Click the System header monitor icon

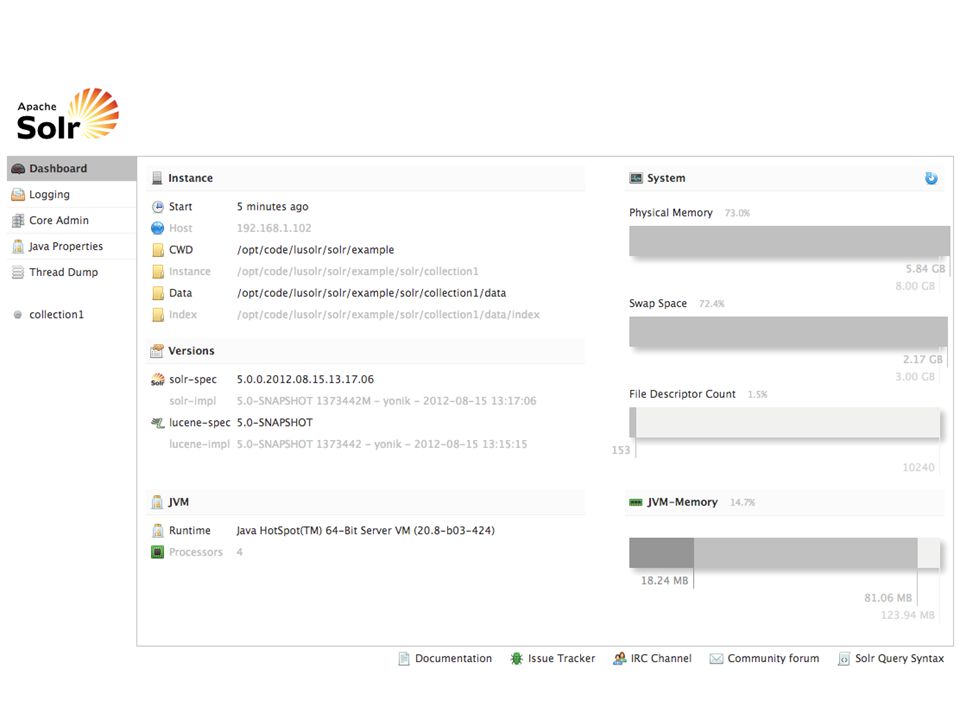pos(636,178)
